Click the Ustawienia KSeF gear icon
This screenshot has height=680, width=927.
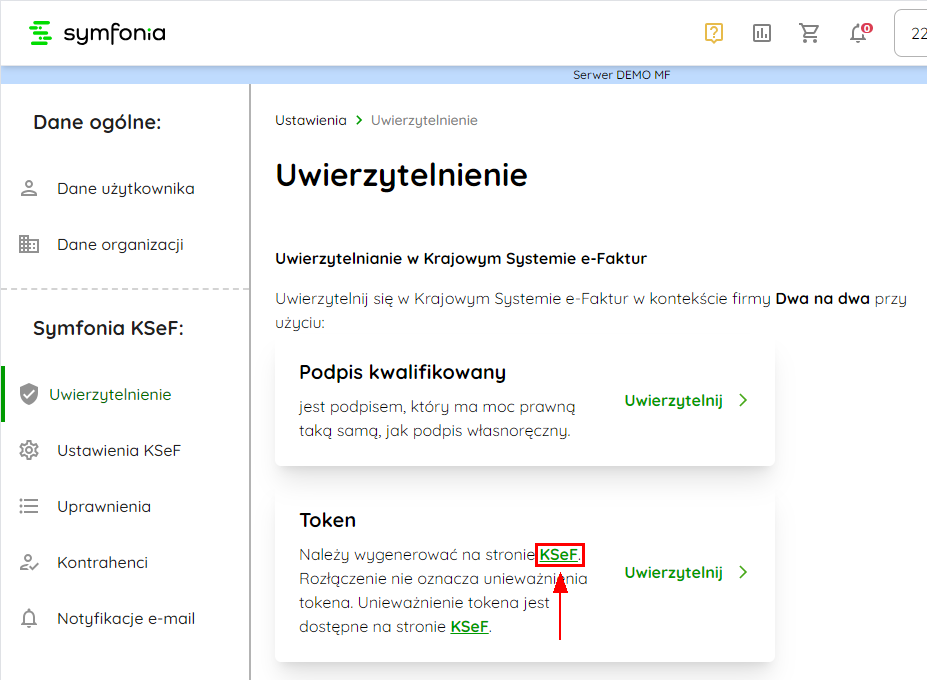(29, 451)
